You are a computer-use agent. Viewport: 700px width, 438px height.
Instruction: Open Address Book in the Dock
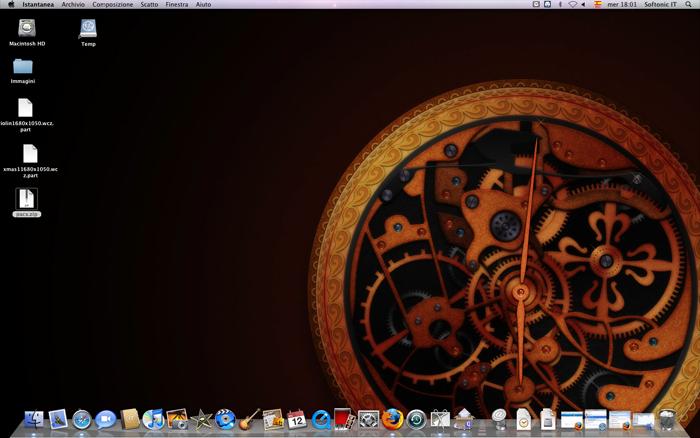point(130,420)
